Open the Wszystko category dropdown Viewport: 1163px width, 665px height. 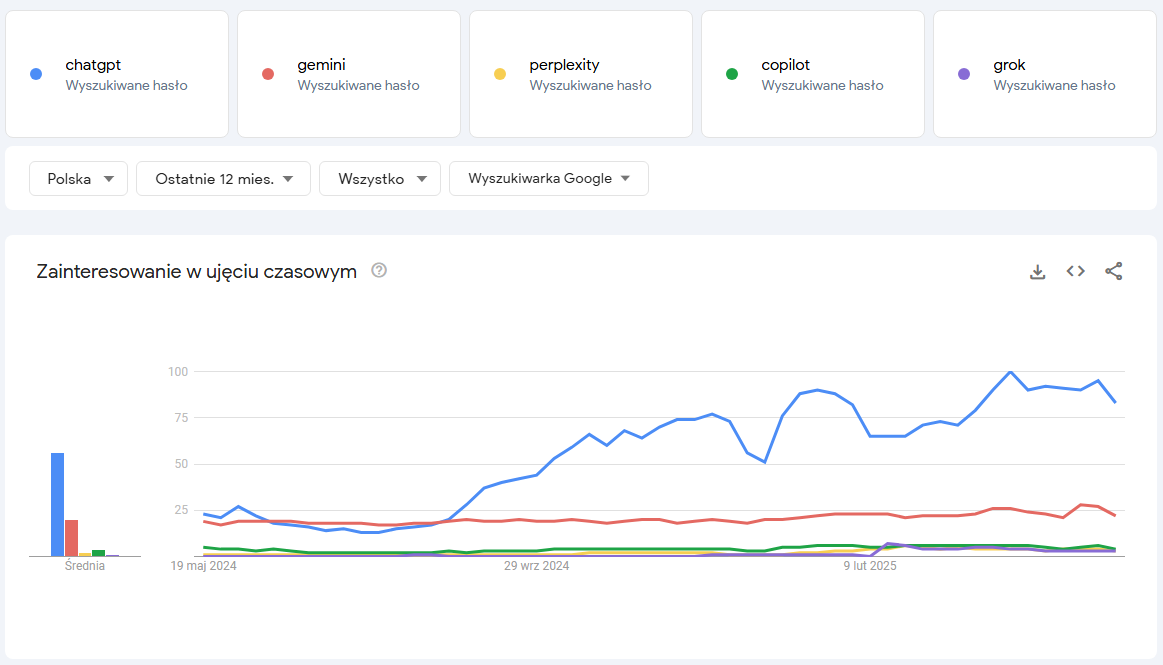pos(380,179)
